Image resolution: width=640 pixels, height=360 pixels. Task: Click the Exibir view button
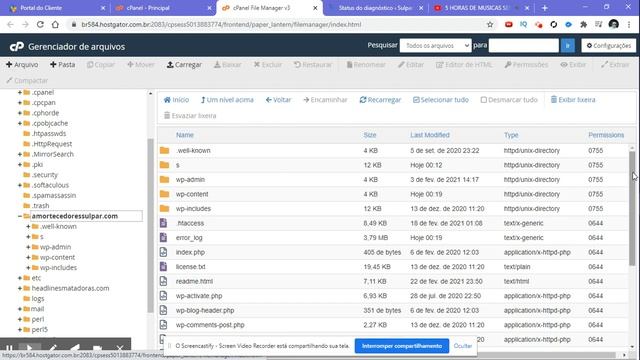(573, 64)
